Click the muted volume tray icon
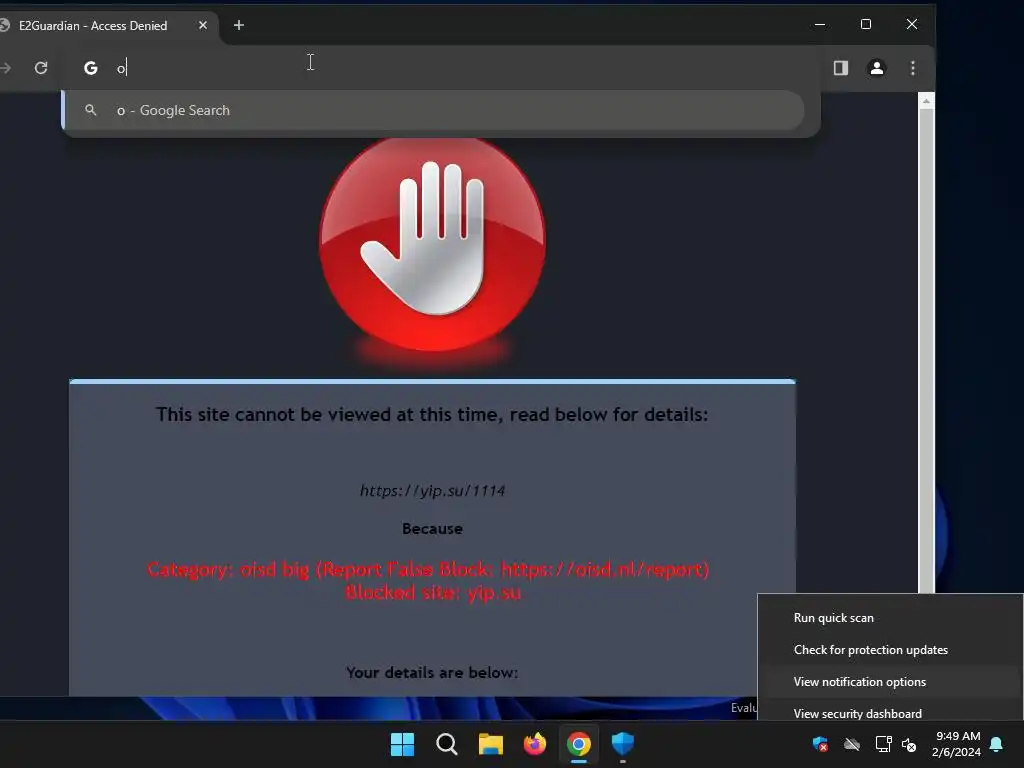The width and height of the screenshot is (1024, 768). (909, 744)
